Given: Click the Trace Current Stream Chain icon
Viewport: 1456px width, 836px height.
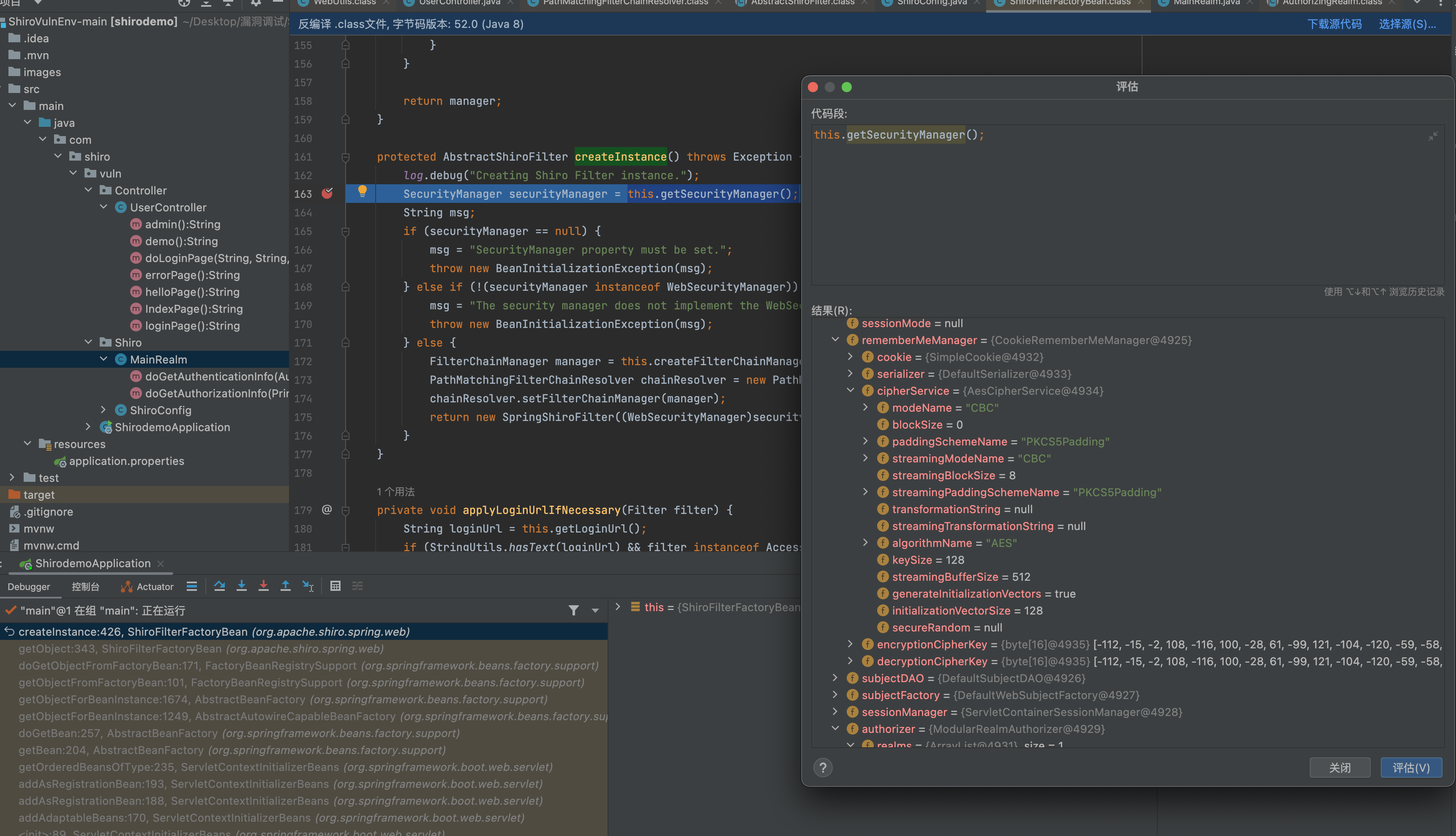Looking at the screenshot, I should 357,586.
